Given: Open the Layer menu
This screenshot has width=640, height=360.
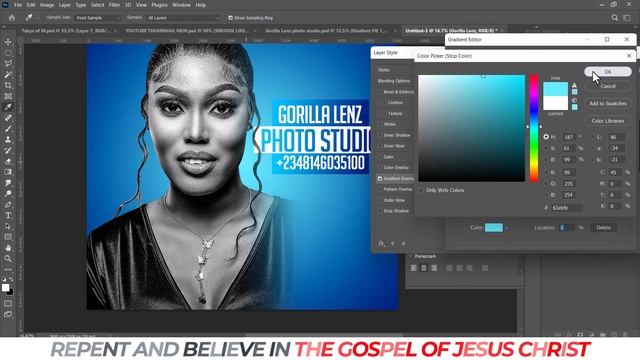Looking at the screenshot, I should (x=64, y=5).
